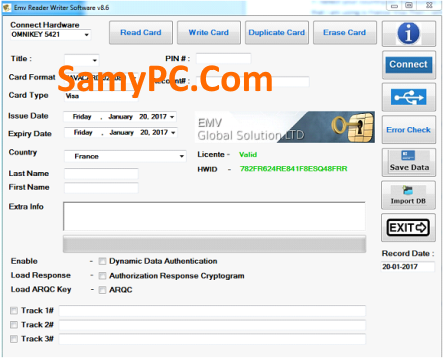Click the app icon in title bar
Image resolution: width=446 pixels, height=361 pixels.
click(x=7, y=7)
